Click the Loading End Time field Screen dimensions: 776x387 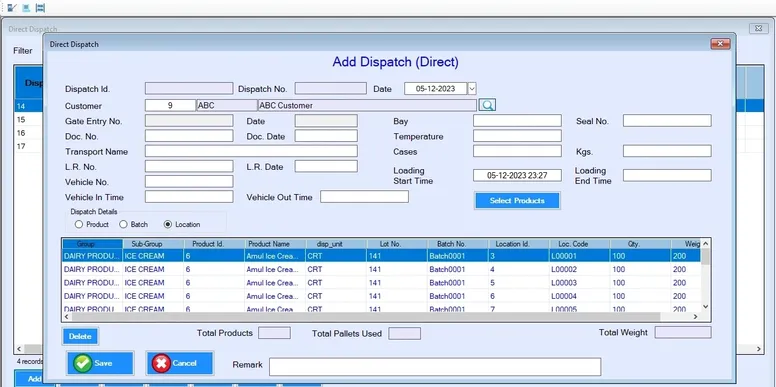coord(667,175)
